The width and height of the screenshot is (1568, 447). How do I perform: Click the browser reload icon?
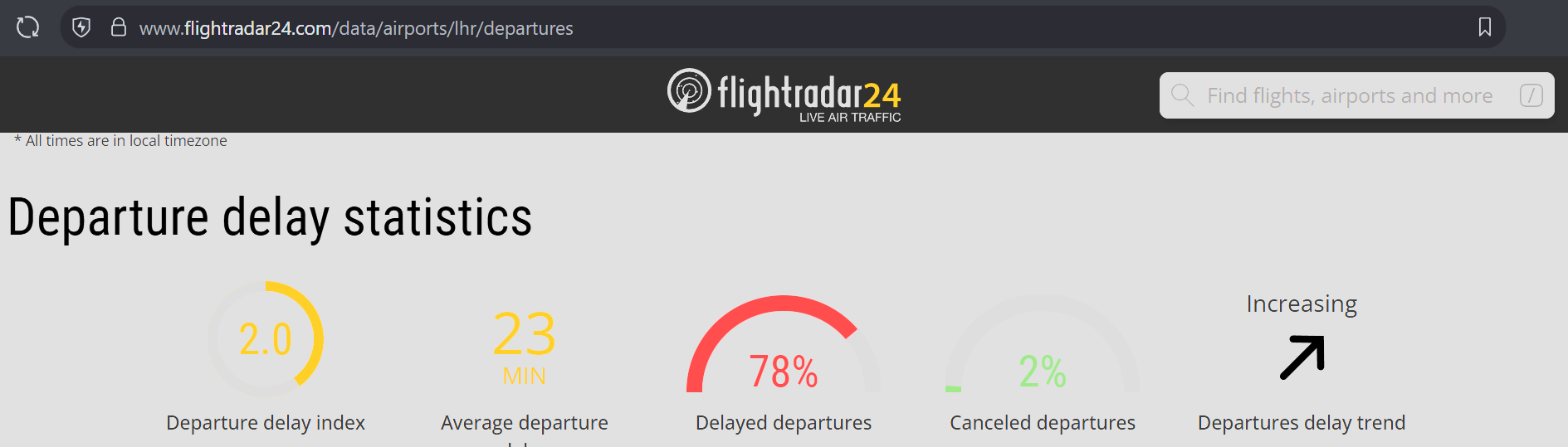[27, 27]
